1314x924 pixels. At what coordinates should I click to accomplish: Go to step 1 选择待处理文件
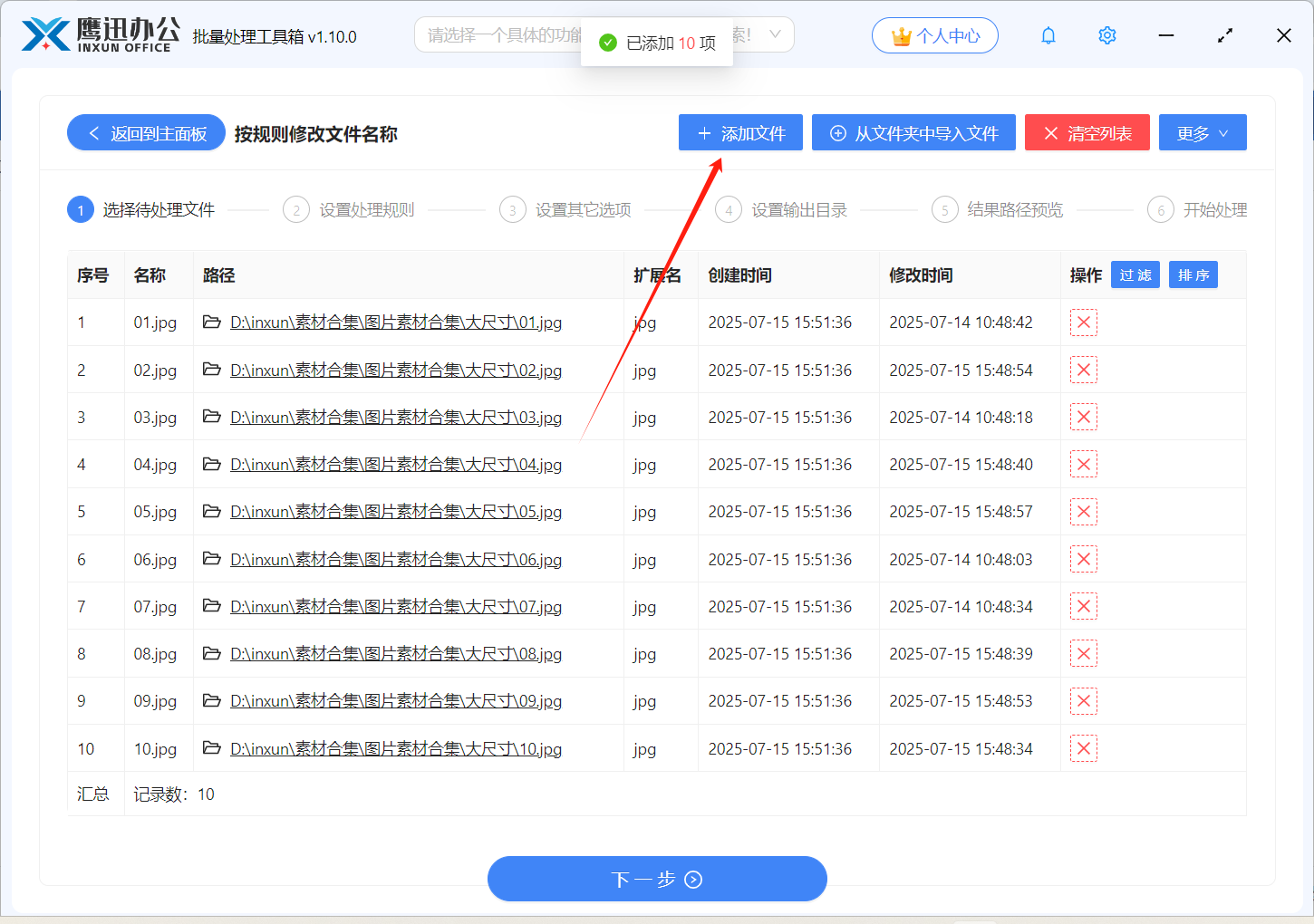[141, 210]
